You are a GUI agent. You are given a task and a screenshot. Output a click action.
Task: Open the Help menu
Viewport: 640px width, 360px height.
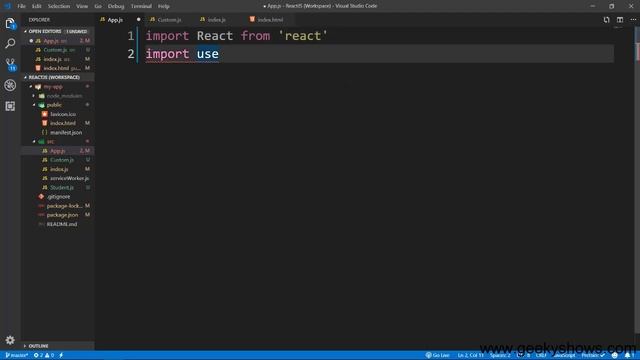click(x=164, y=6)
